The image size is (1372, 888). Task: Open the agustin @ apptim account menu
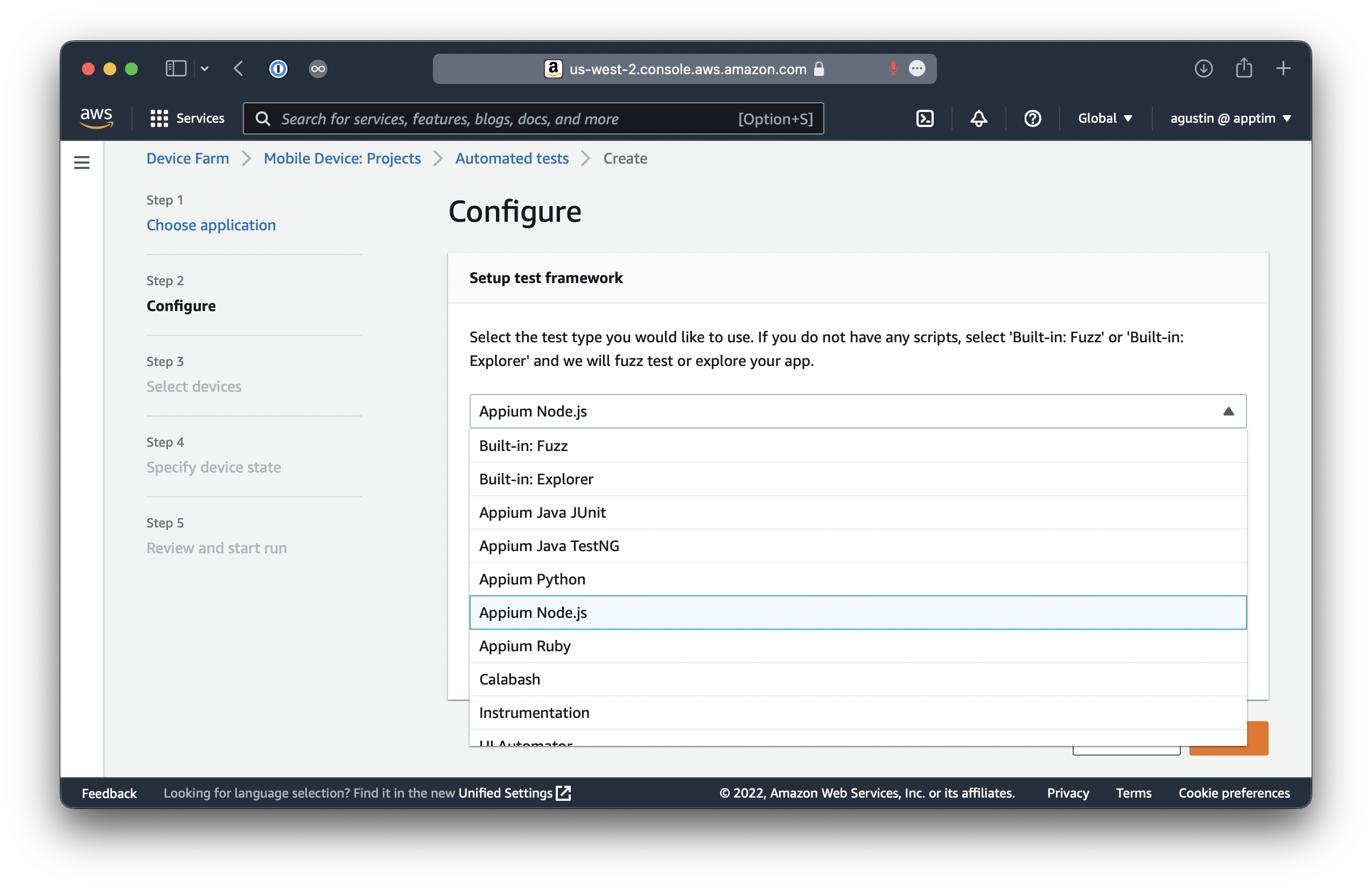click(x=1230, y=119)
